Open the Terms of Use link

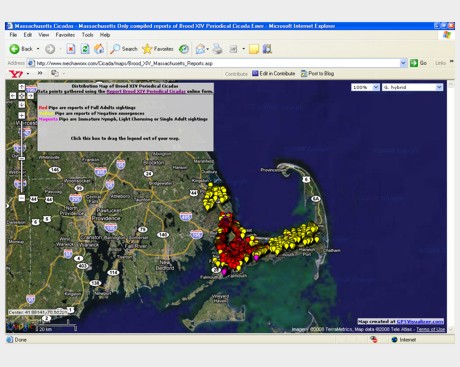click(430, 329)
